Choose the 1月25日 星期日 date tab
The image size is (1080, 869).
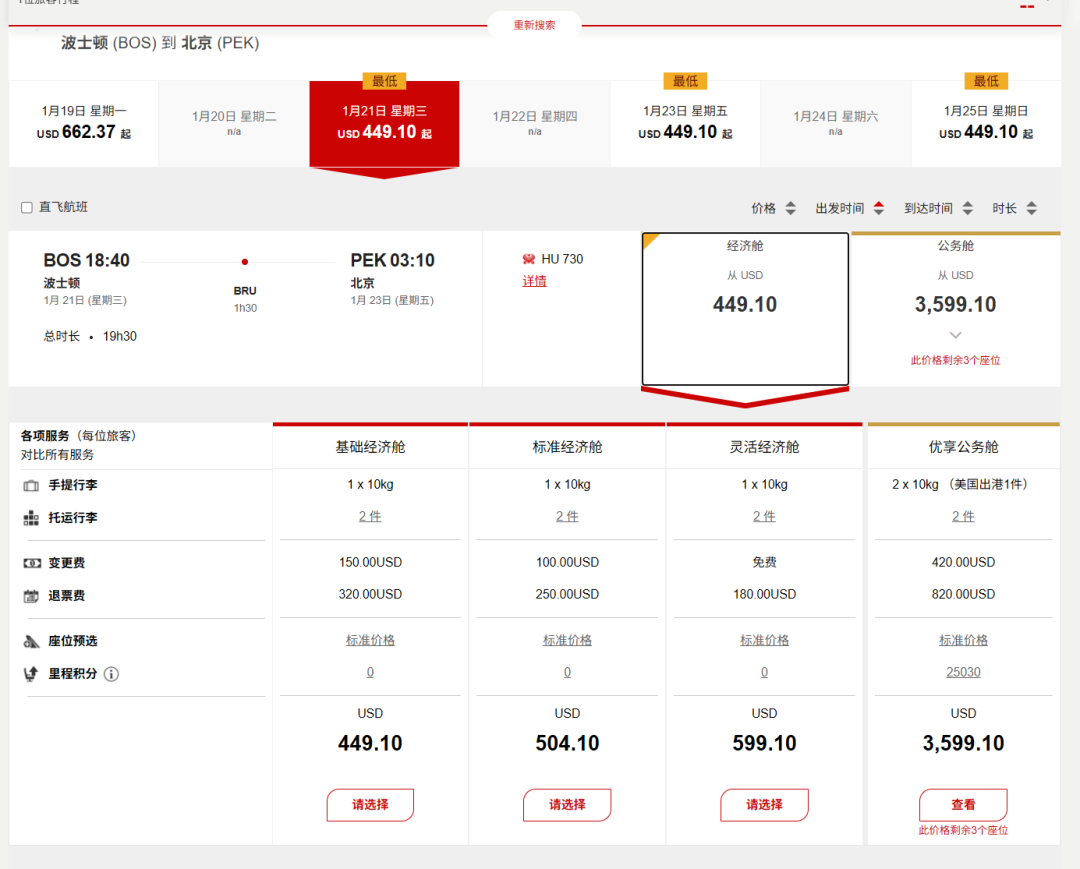click(x=985, y=123)
